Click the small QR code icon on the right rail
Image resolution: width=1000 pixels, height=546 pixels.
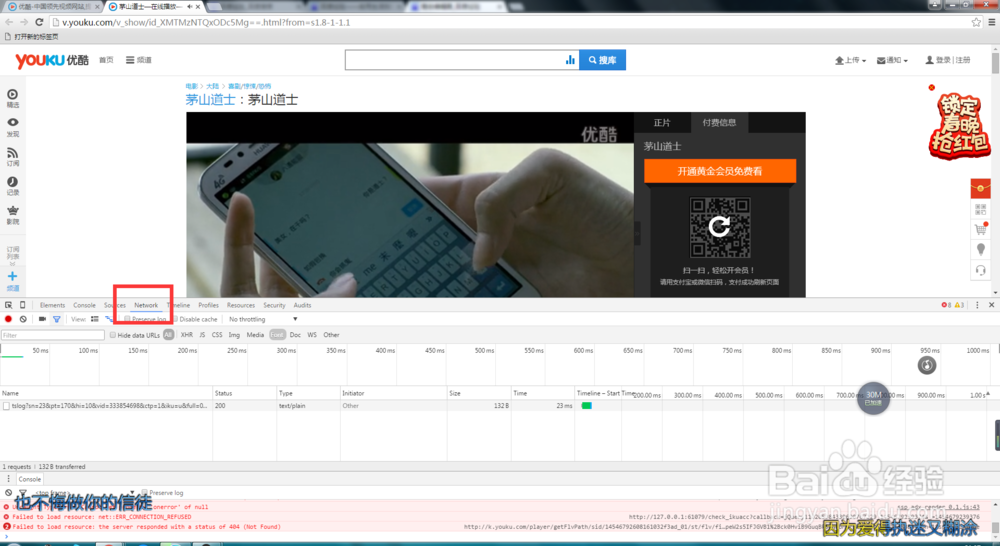click(x=981, y=209)
